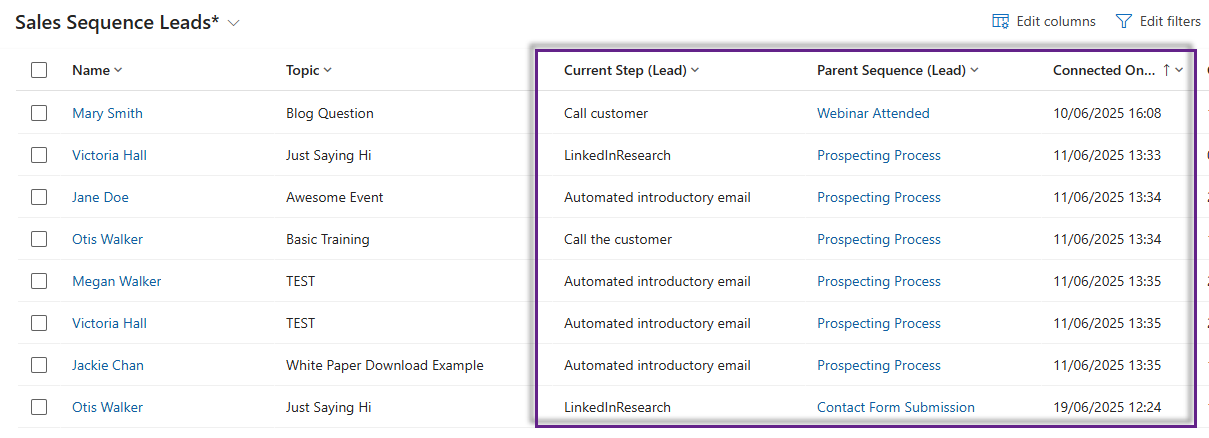Open the Webinar Attended sequence link
The width and height of the screenshot is (1209, 438).
(x=873, y=113)
